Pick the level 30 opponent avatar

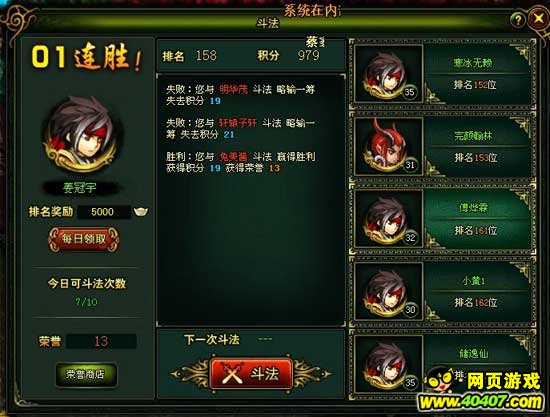tap(389, 292)
